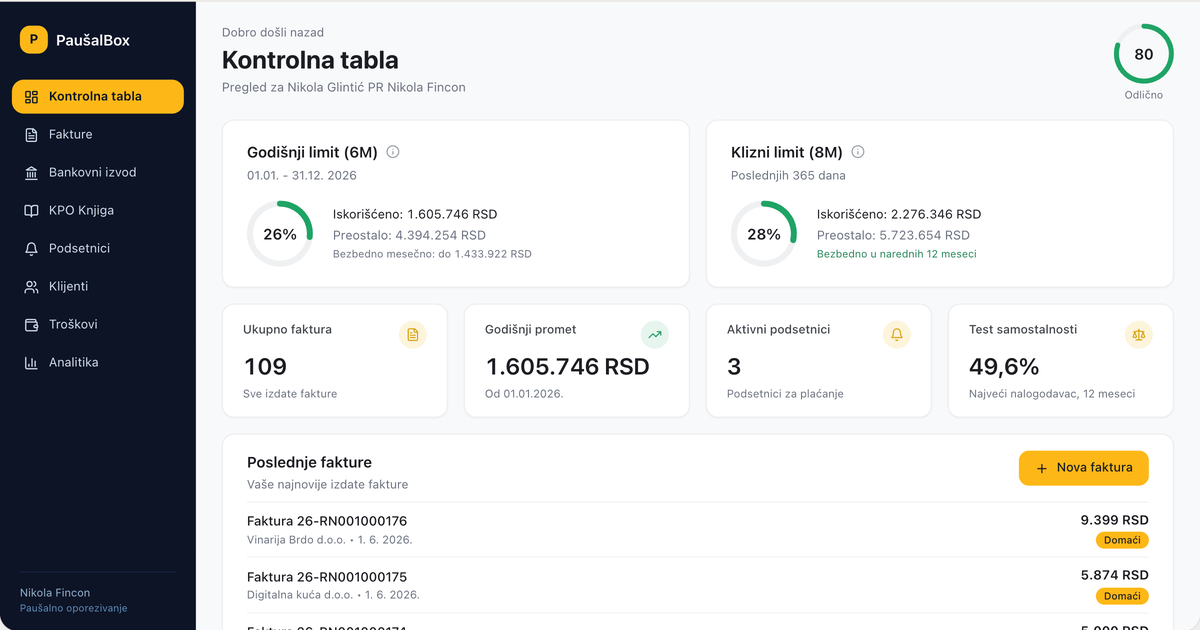The width and height of the screenshot is (1200, 630).
Task: Click 'Podsetnici za plaćanje' caption
Action: pos(786,394)
